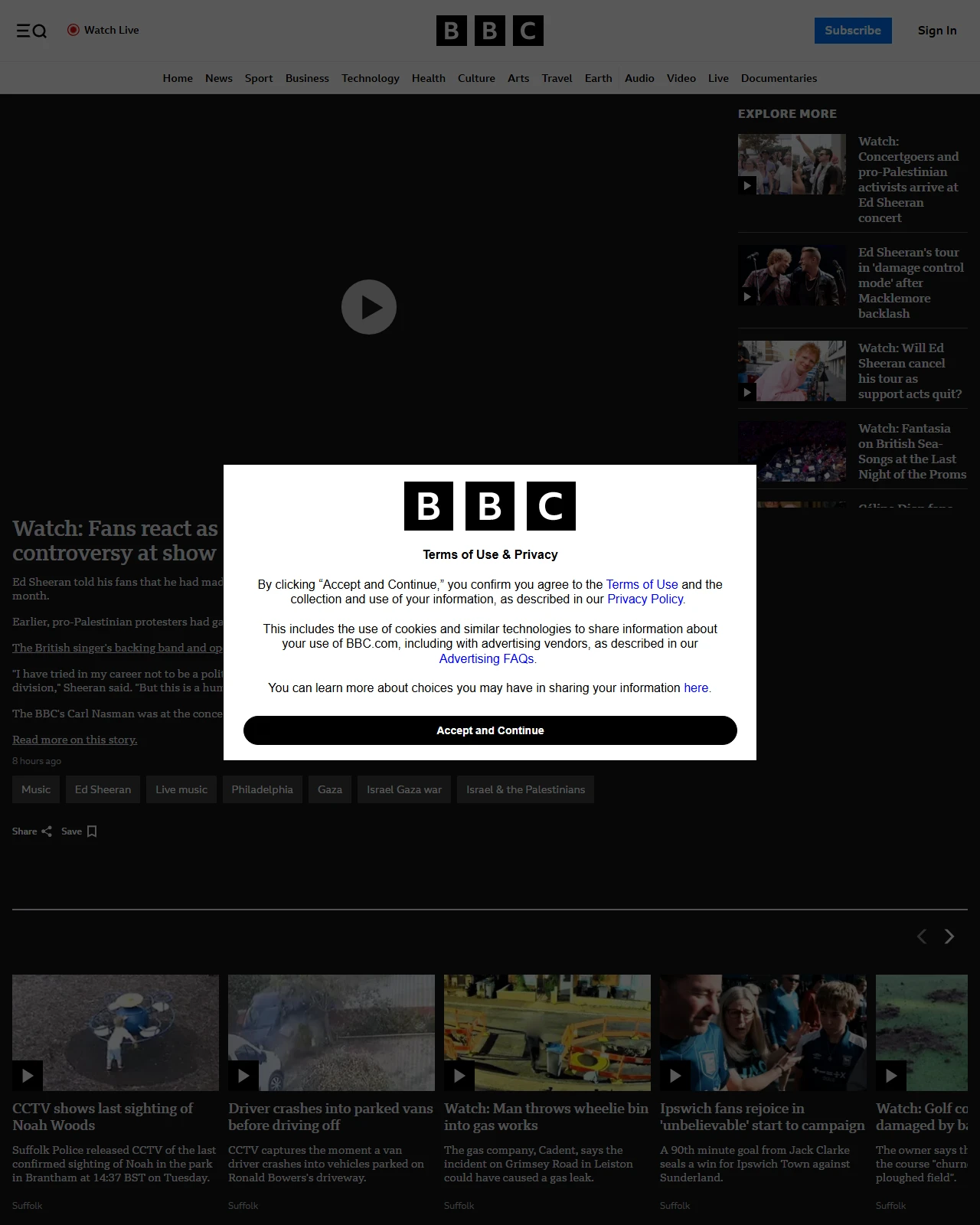Image resolution: width=980 pixels, height=1225 pixels.
Task: Open Read more on this story link
Action: coord(75,740)
